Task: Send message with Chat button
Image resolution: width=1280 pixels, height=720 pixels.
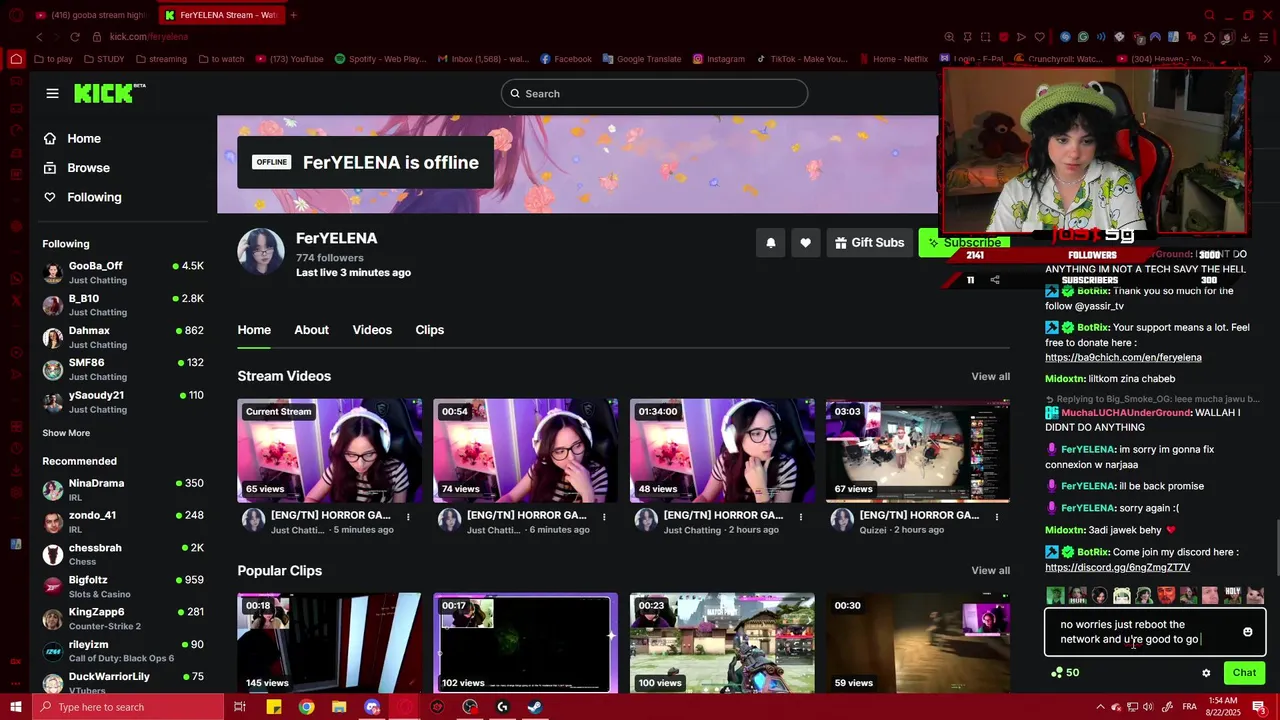Action: 1244,673
